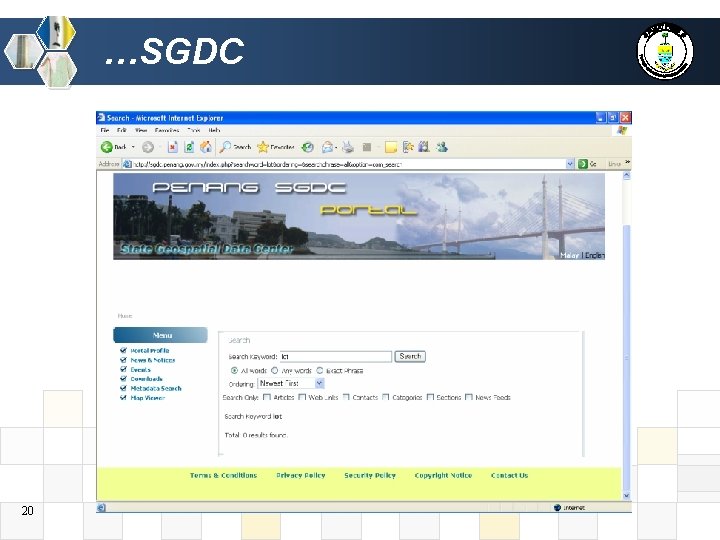Image resolution: width=720 pixels, height=540 pixels.
Task: Click the Back navigation arrow icon
Action: coord(107,147)
